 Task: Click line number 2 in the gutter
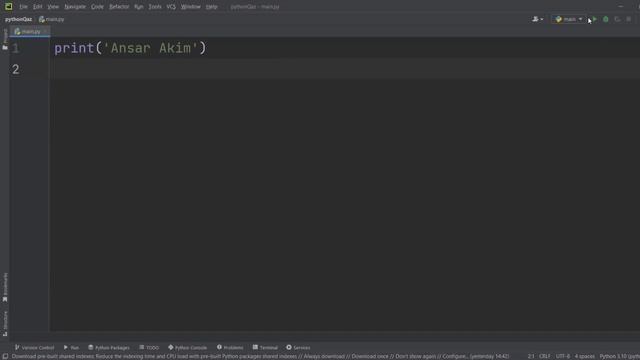coord(16,69)
